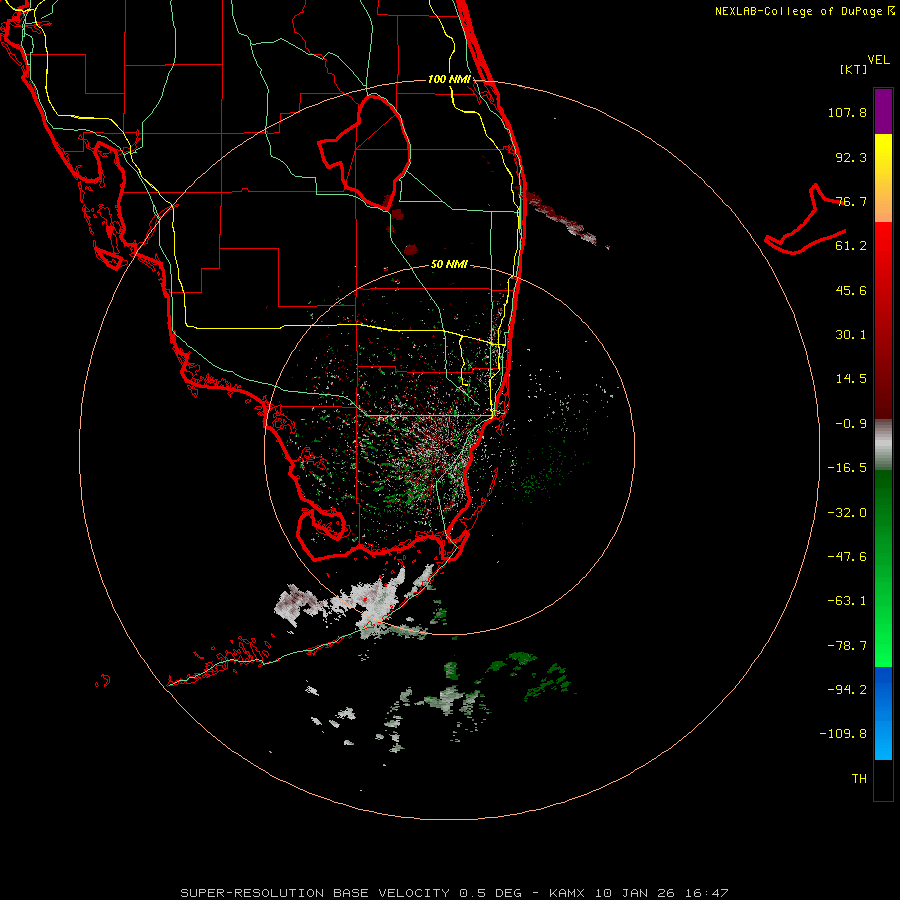
Task: Click the SUPER-RESOLUTION BASE VELOCITY caption
Action: tap(315, 893)
